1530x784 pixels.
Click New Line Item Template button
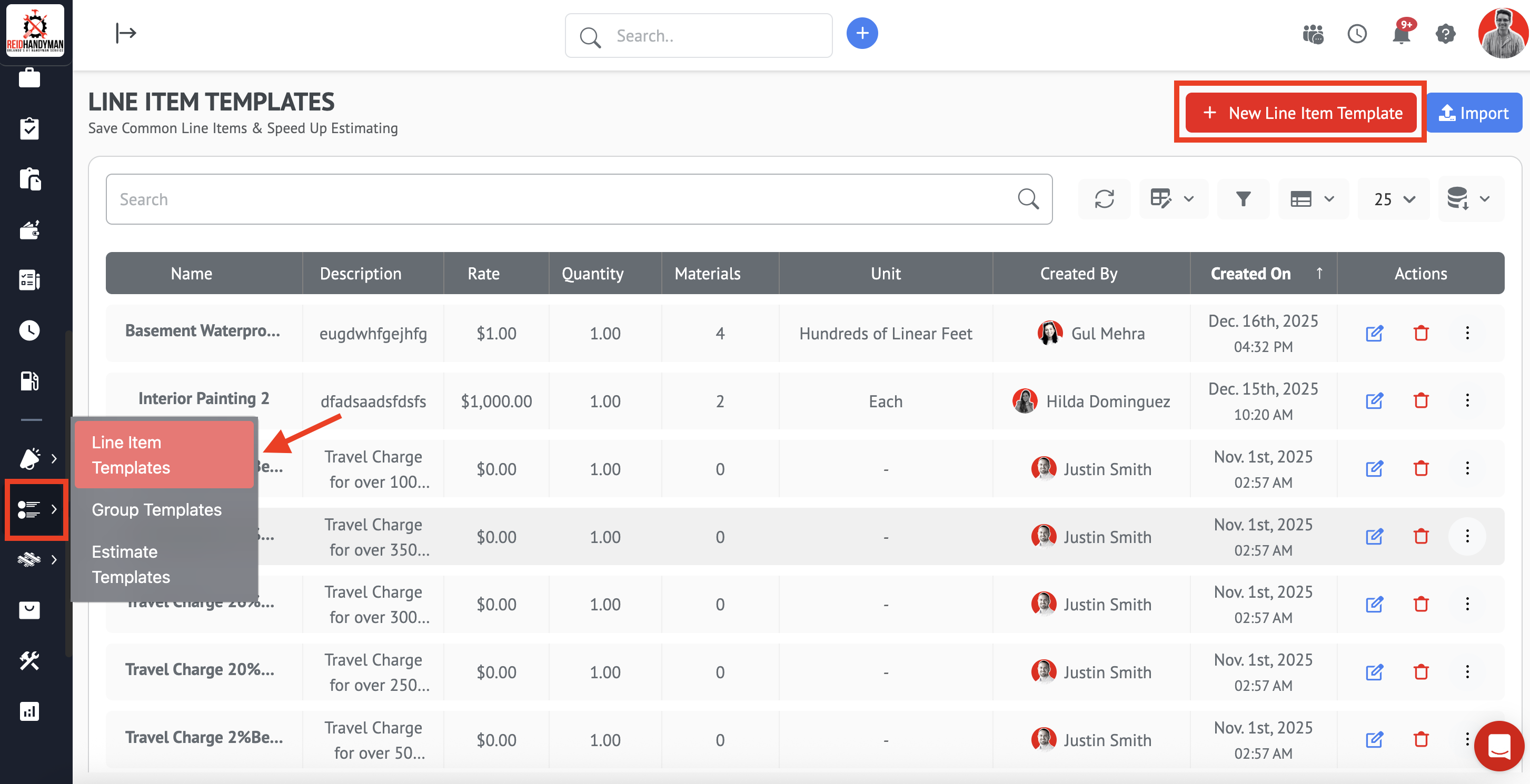click(1301, 113)
